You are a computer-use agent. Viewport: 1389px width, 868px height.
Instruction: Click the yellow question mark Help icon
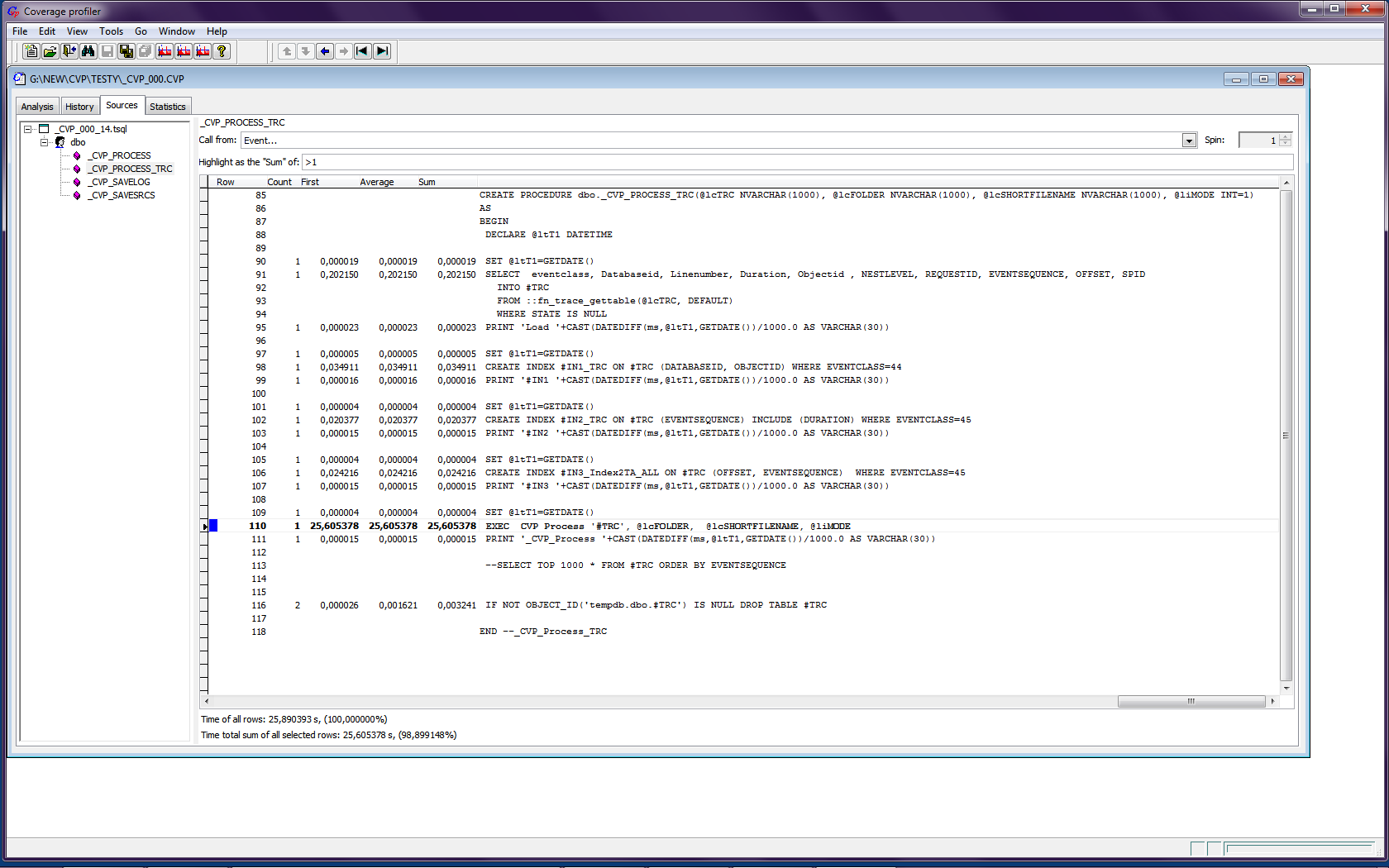[222, 51]
